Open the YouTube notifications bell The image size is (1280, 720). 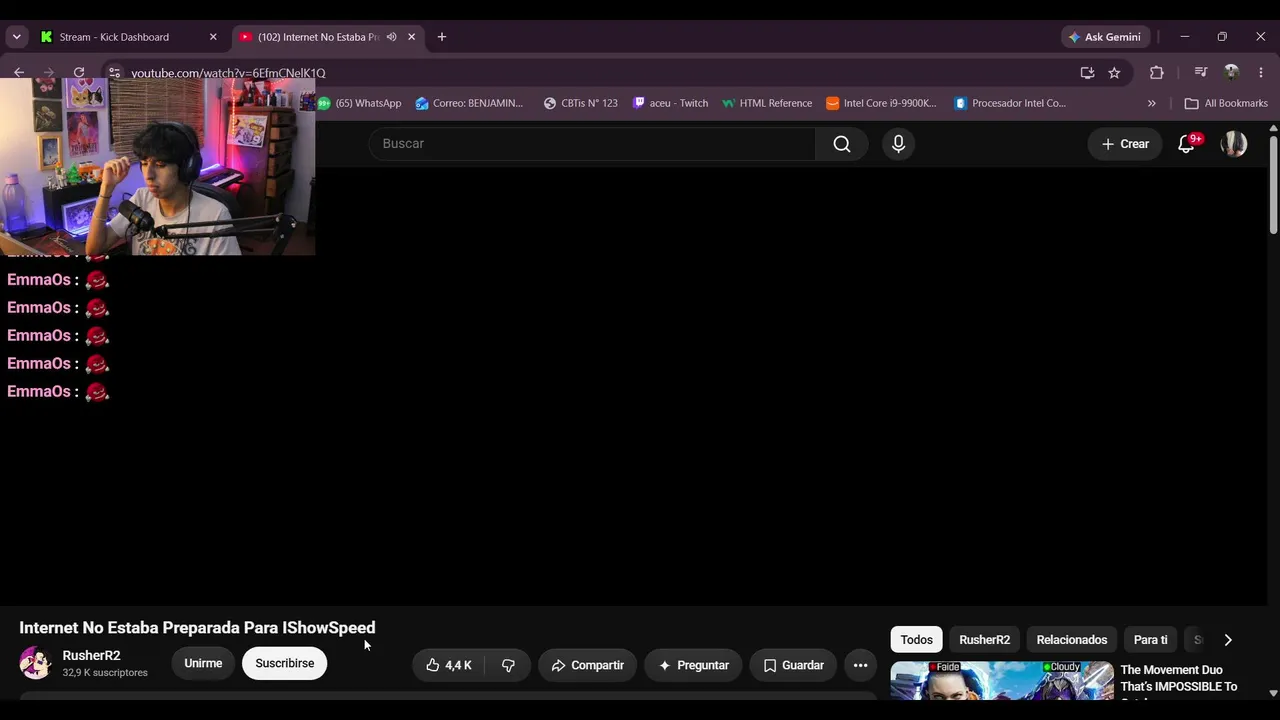[x=1187, y=144]
